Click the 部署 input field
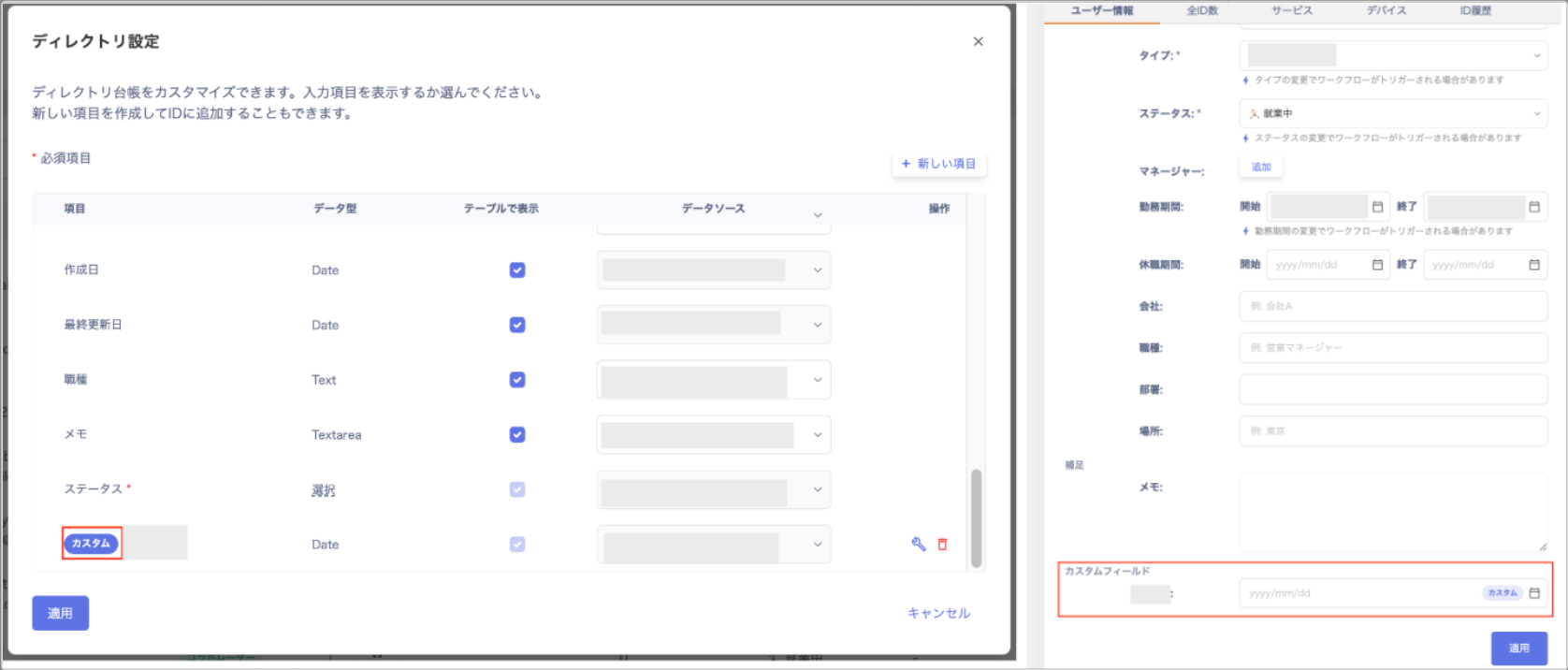Image resolution: width=1568 pixels, height=670 pixels. click(1393, 389)
